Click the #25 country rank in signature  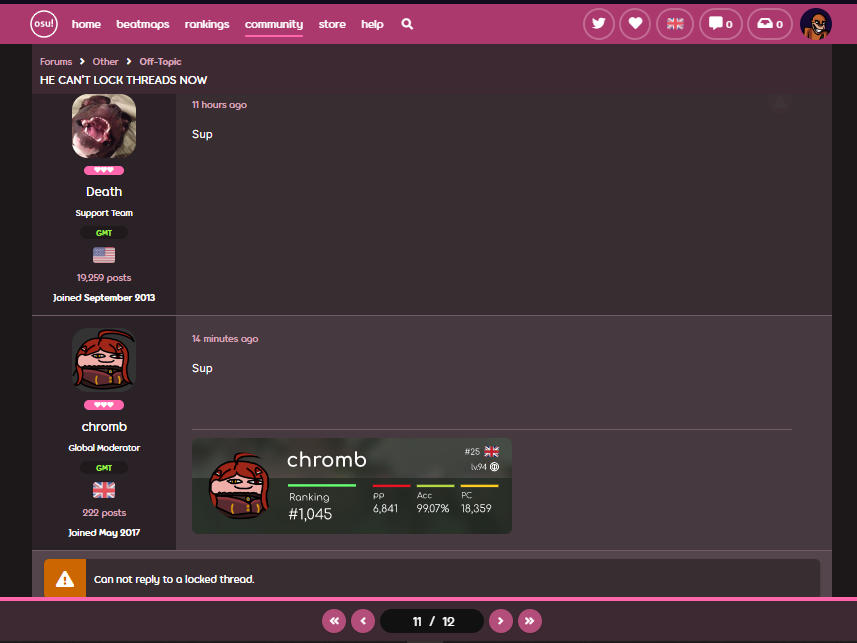tap(472, 452)
